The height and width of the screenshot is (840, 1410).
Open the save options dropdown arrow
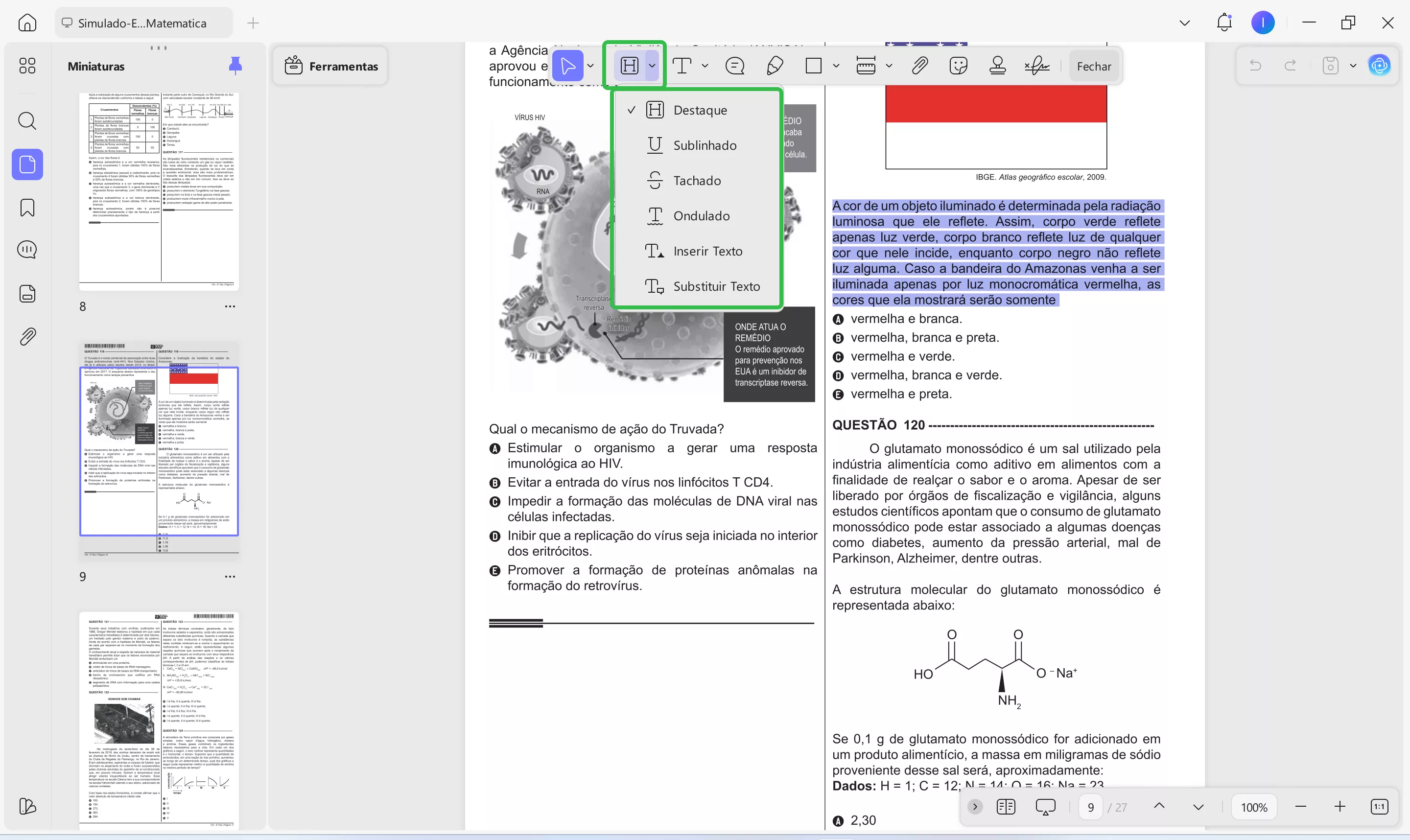(1353, 66)
